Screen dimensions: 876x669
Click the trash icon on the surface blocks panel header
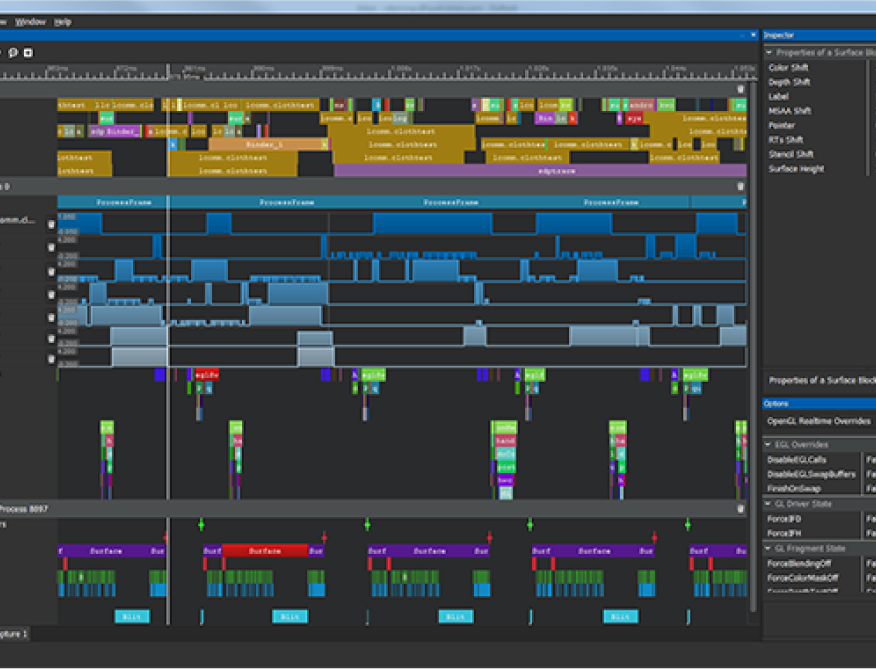pyautogui.click(x=740, y=88)
